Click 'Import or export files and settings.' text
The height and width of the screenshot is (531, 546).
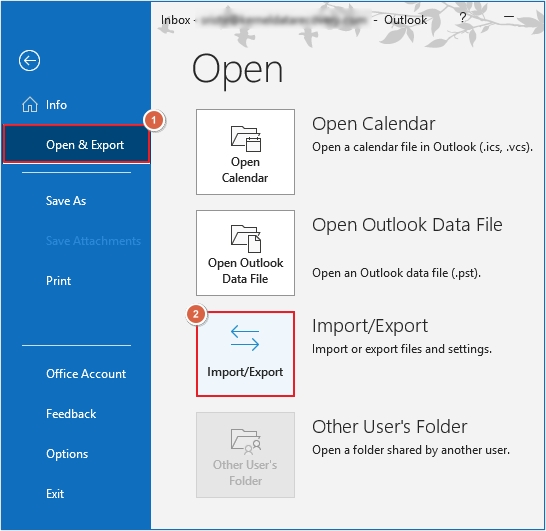(402, 349)
